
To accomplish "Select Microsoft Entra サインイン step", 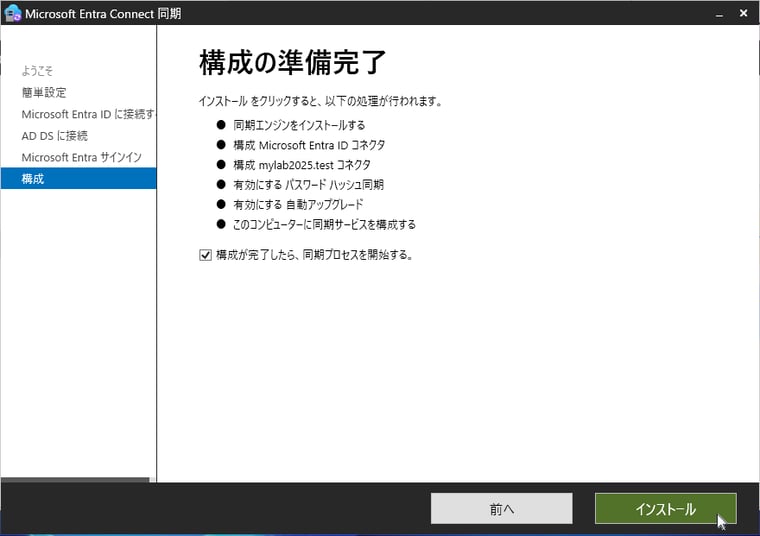I will [82, 157].
